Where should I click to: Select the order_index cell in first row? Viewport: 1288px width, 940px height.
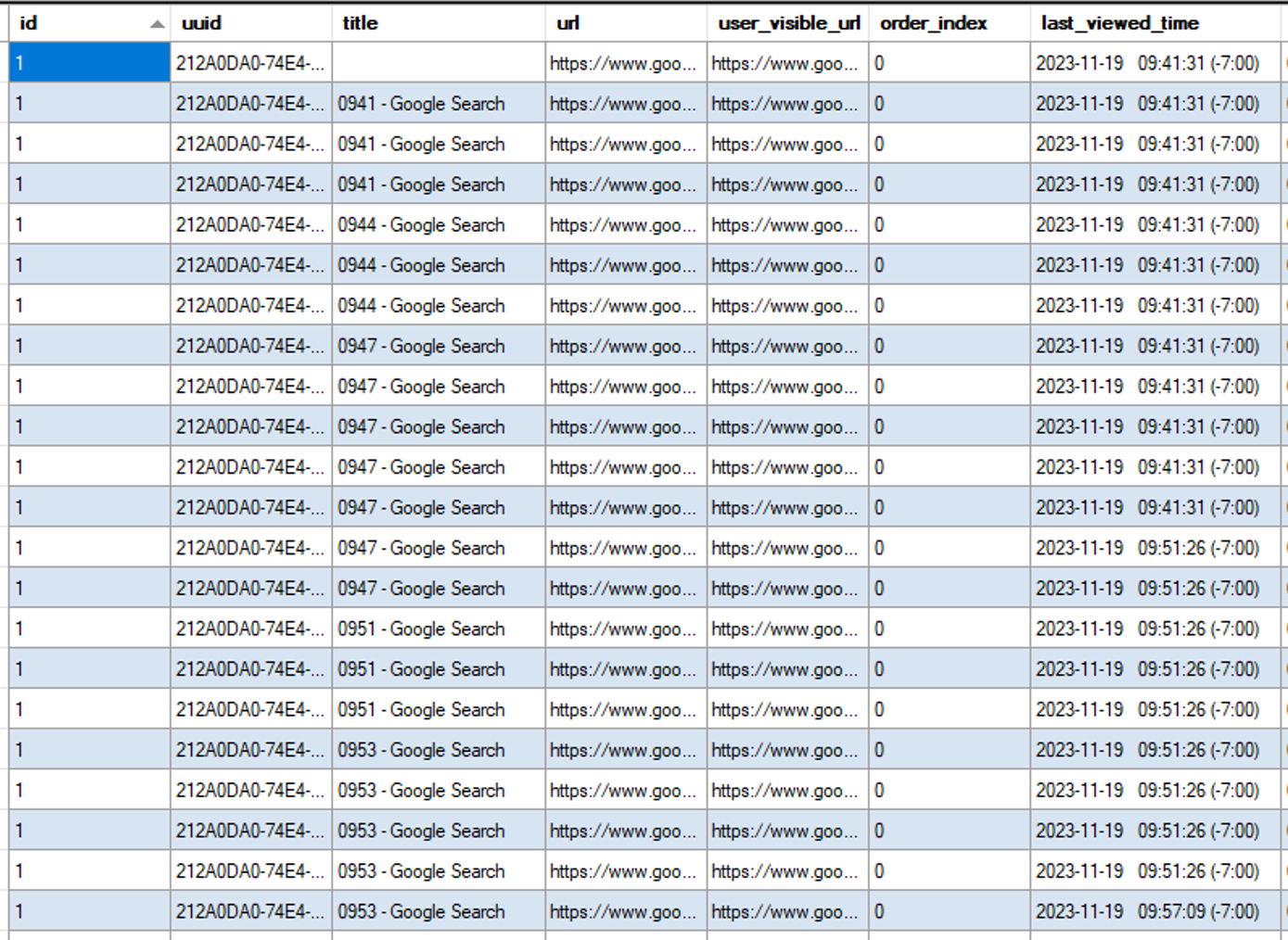tap(948, 63)
